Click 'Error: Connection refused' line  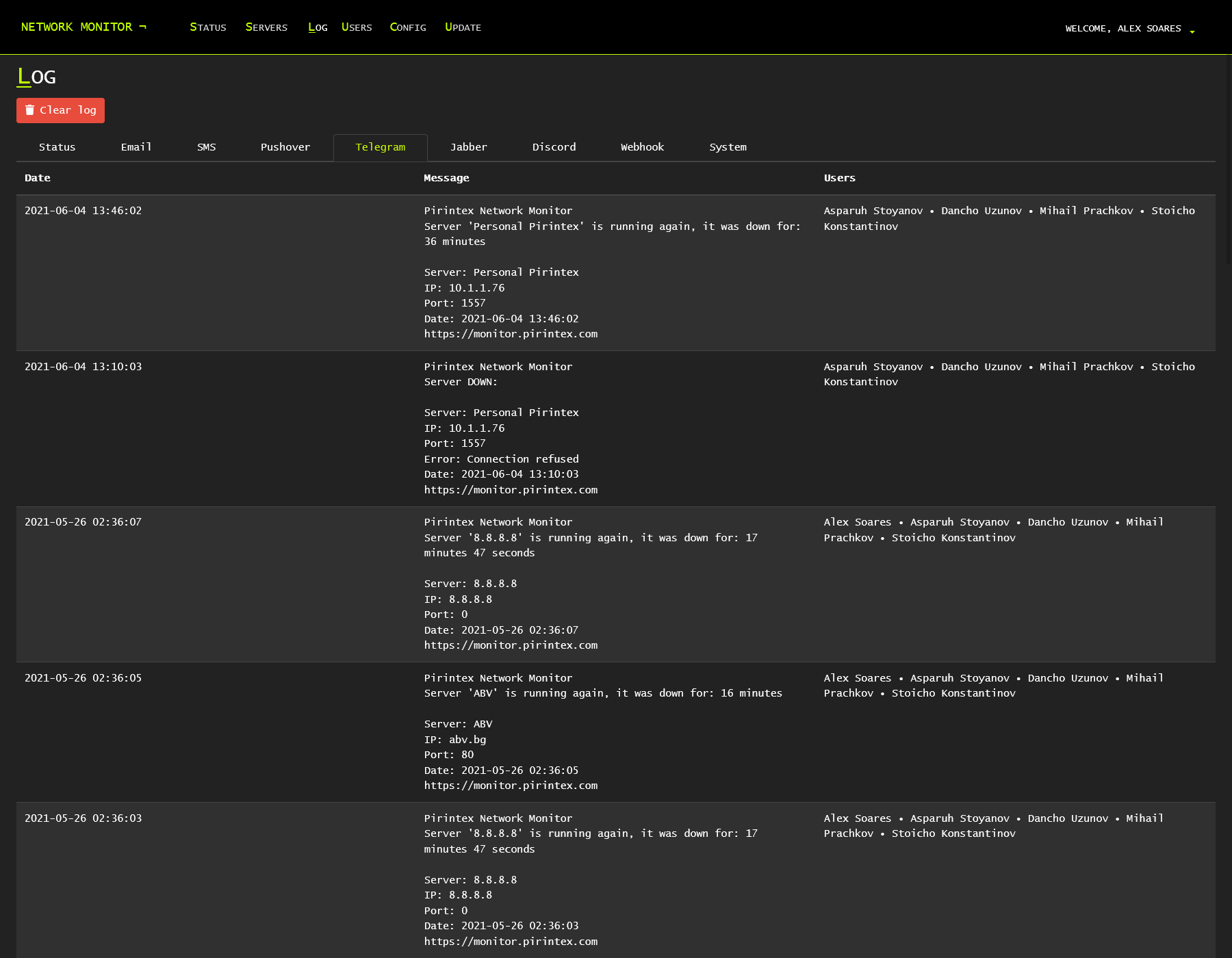502,459
